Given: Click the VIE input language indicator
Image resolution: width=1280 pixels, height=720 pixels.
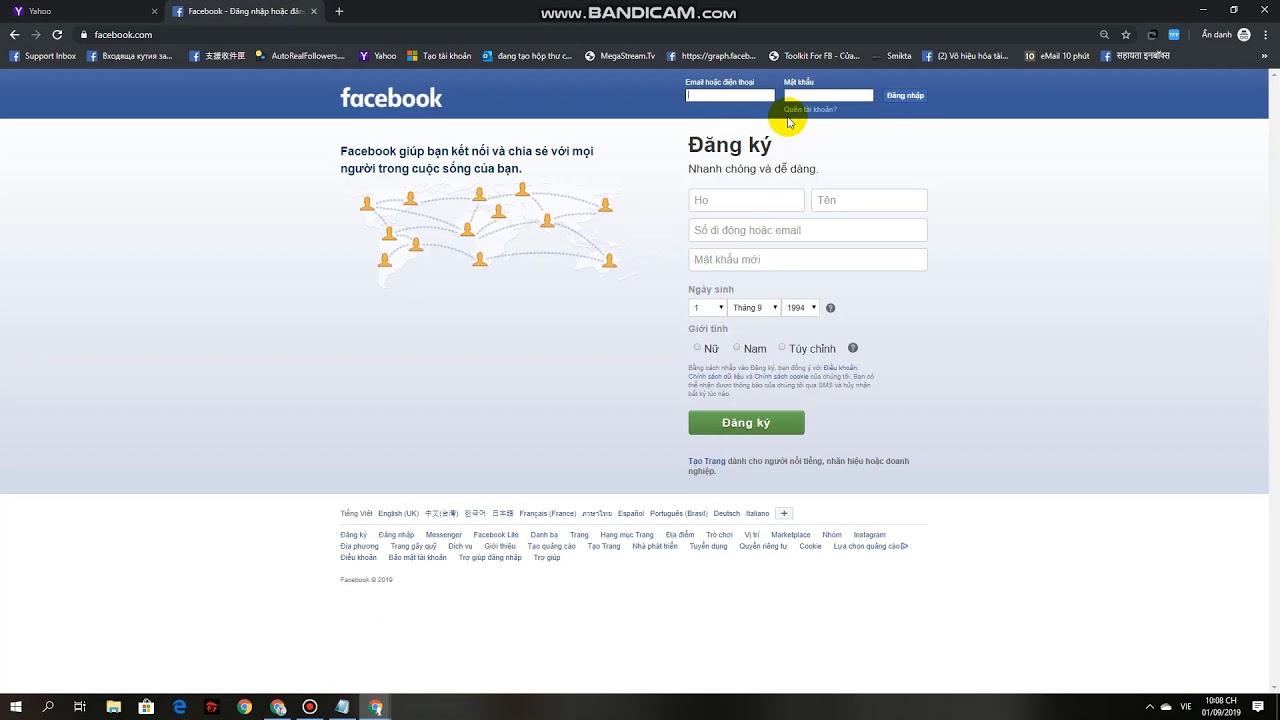Looking at the screenshot, I should click(1186, 707).
